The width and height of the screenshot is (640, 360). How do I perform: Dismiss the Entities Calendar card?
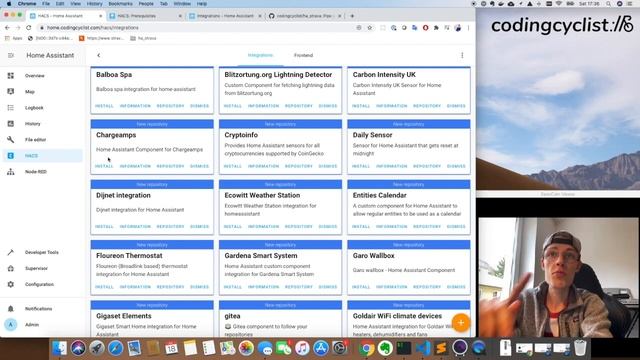click(456, 227)
